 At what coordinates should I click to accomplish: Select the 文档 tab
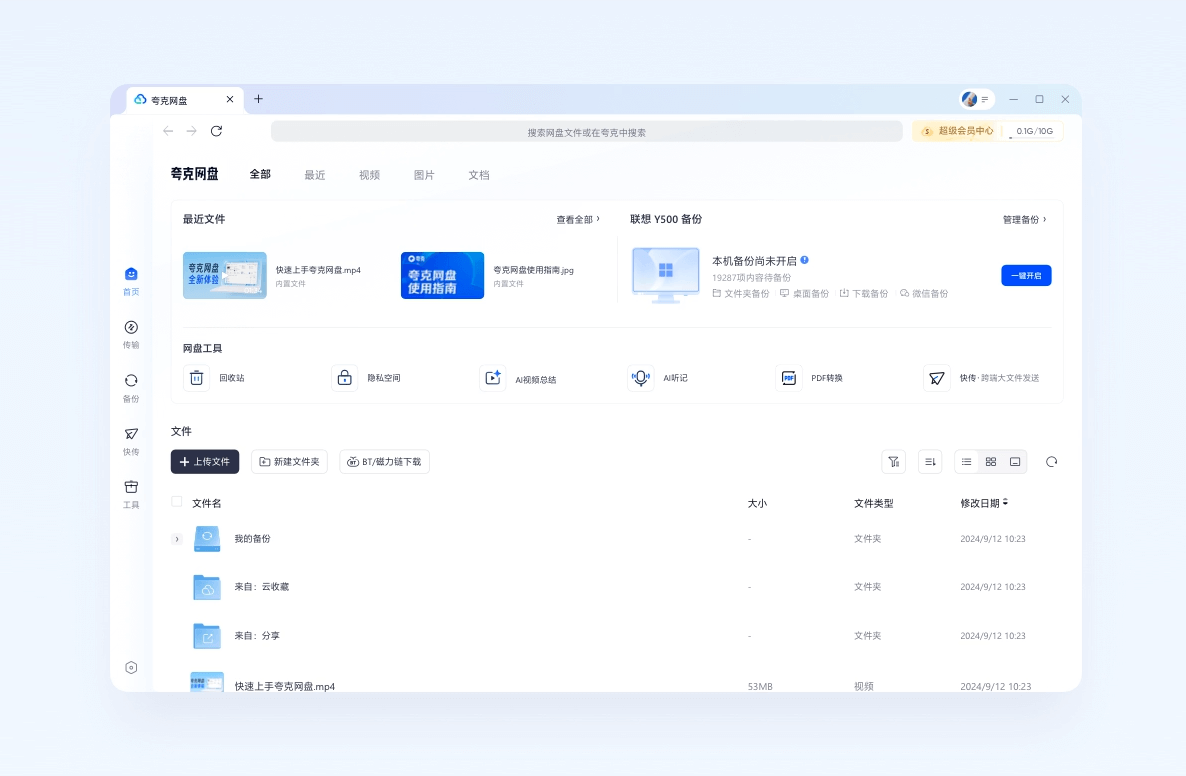coord(479,175)
